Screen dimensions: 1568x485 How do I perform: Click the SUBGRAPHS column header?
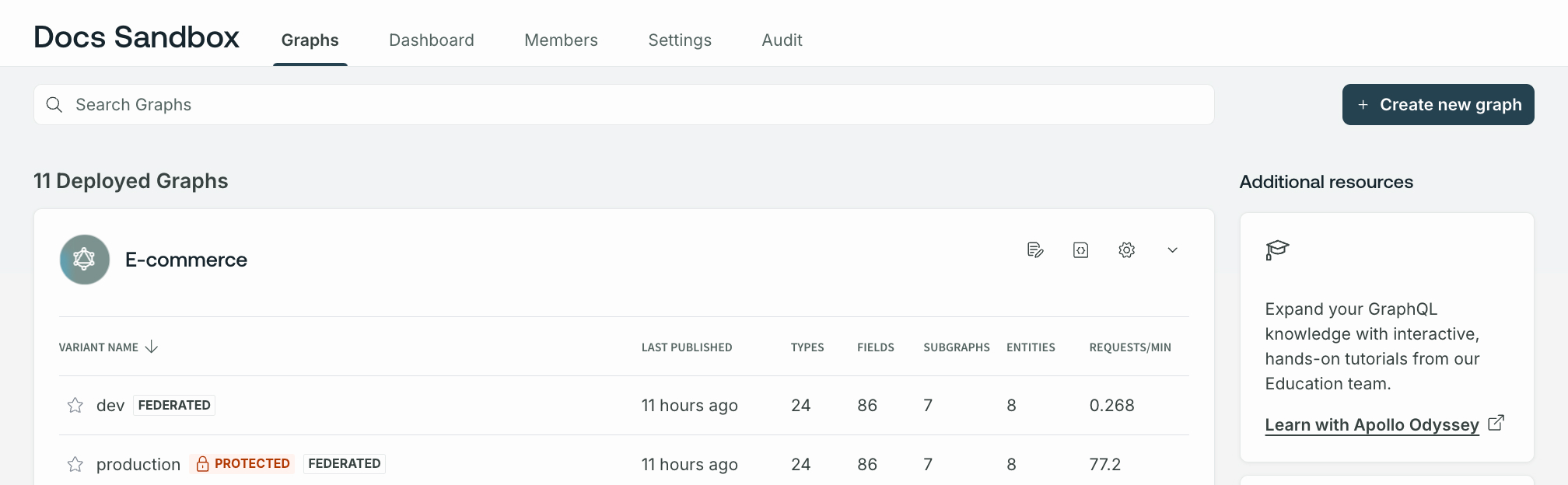[957, 347]
